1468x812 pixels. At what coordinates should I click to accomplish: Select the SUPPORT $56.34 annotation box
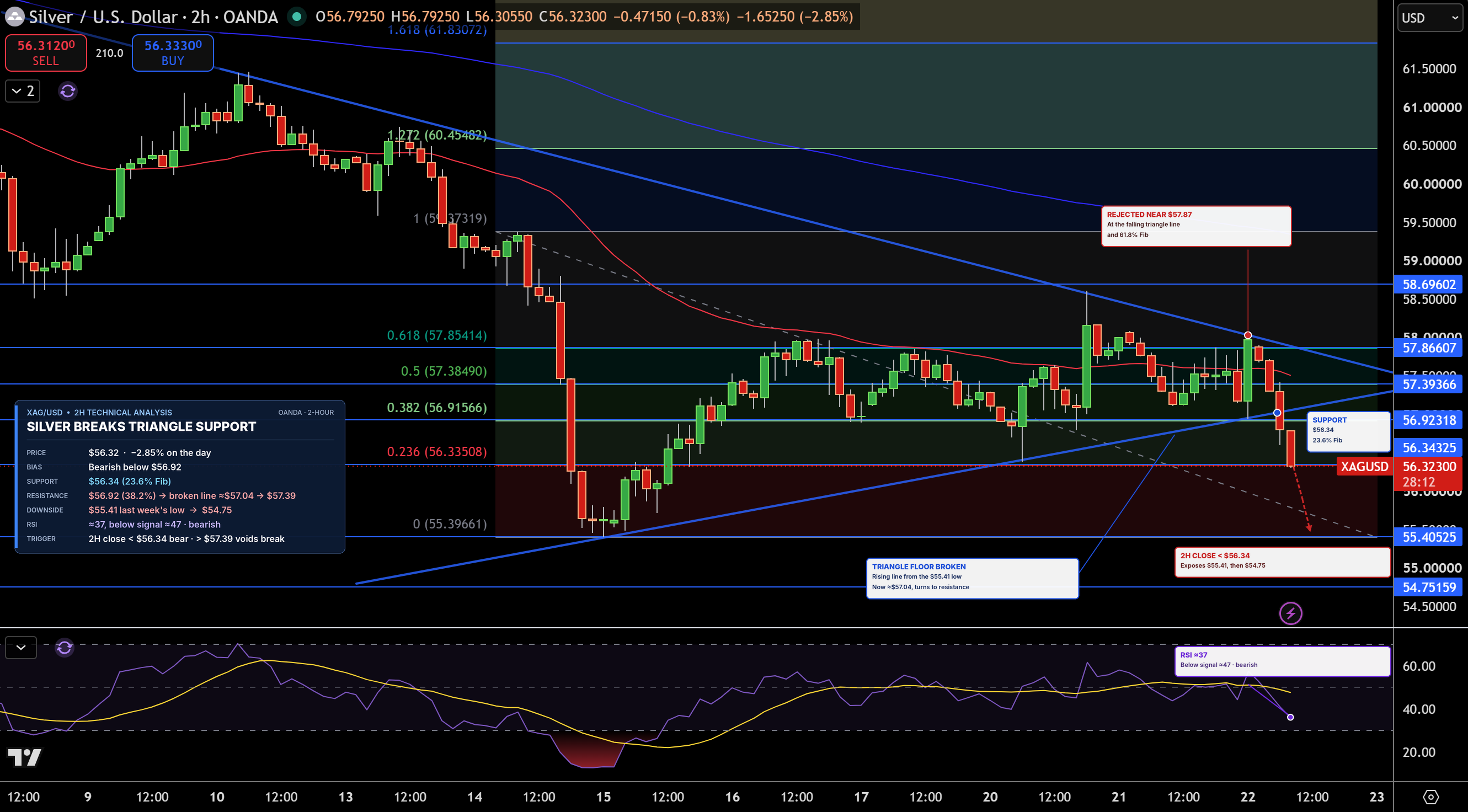(1348, 431)
